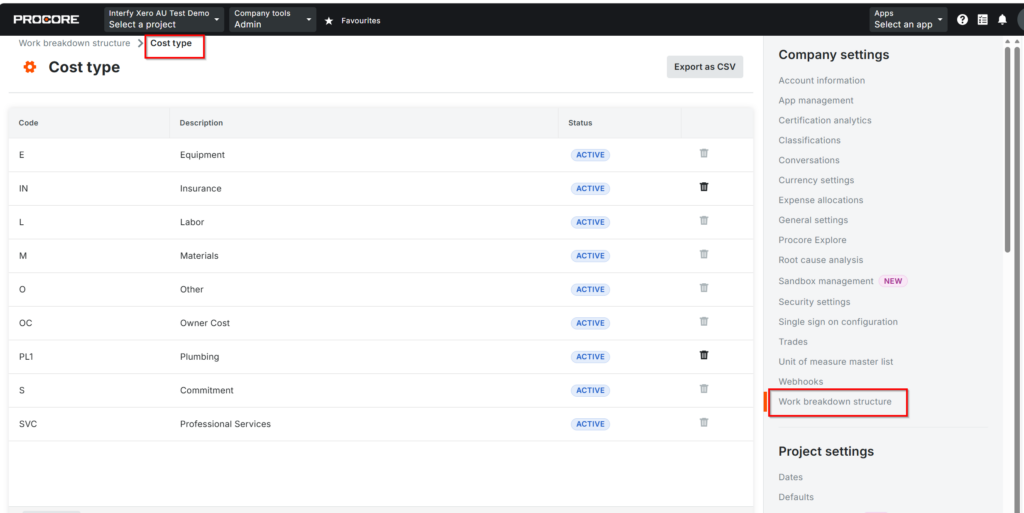Click the Procore logo
The image size is (1024, 513).
pos(46,20)
